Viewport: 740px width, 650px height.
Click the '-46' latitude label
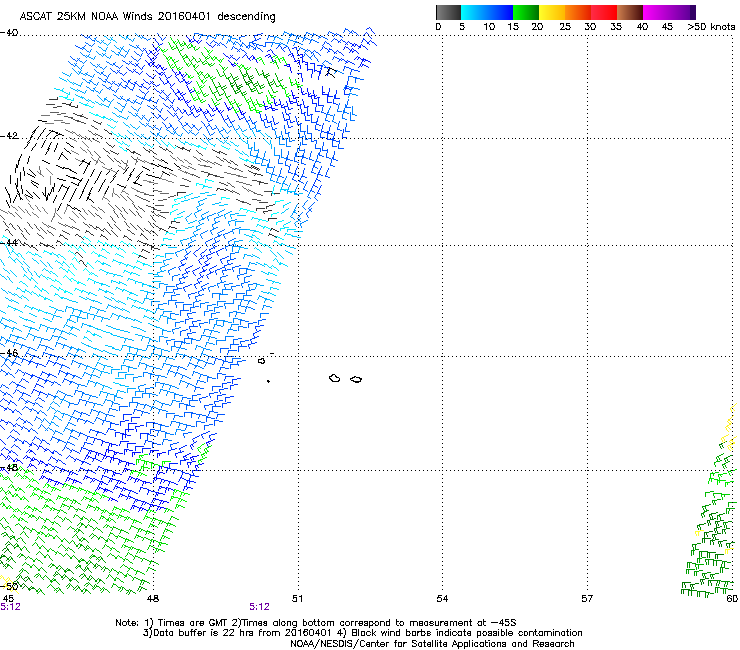pos(9,353)
